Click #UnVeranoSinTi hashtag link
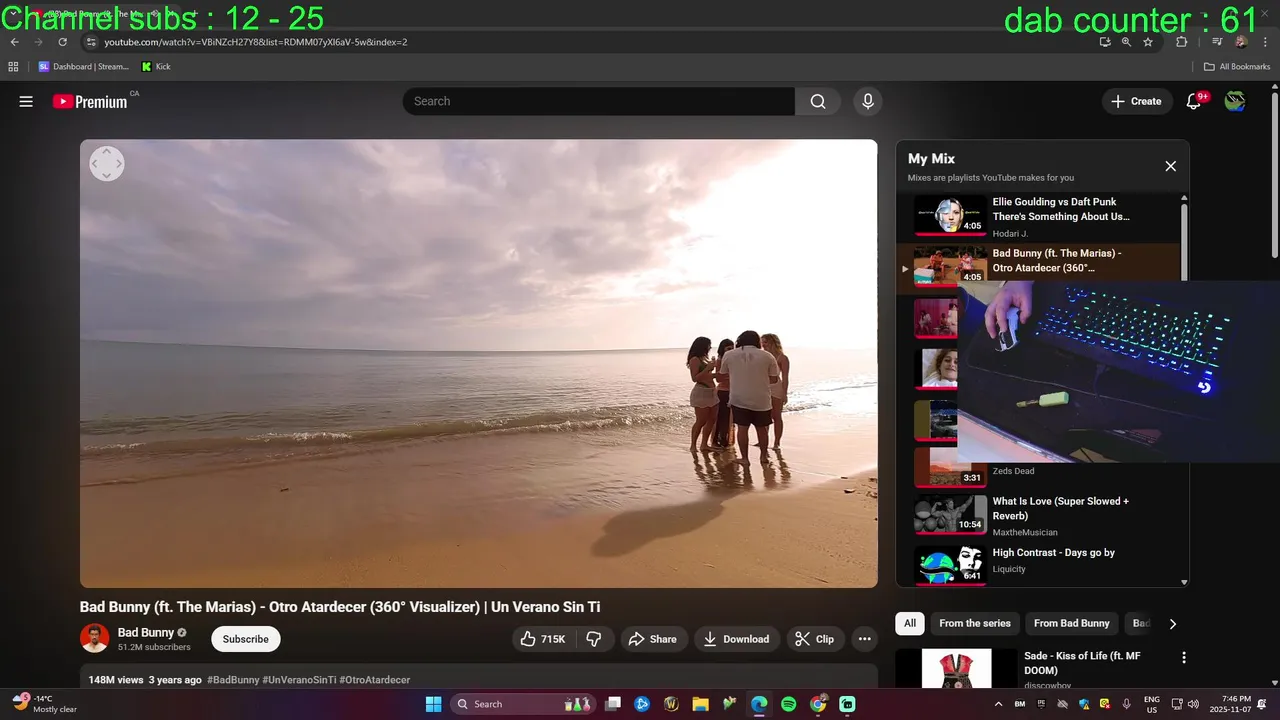Viewport: 1280px width, 720px height. (299, 680)
